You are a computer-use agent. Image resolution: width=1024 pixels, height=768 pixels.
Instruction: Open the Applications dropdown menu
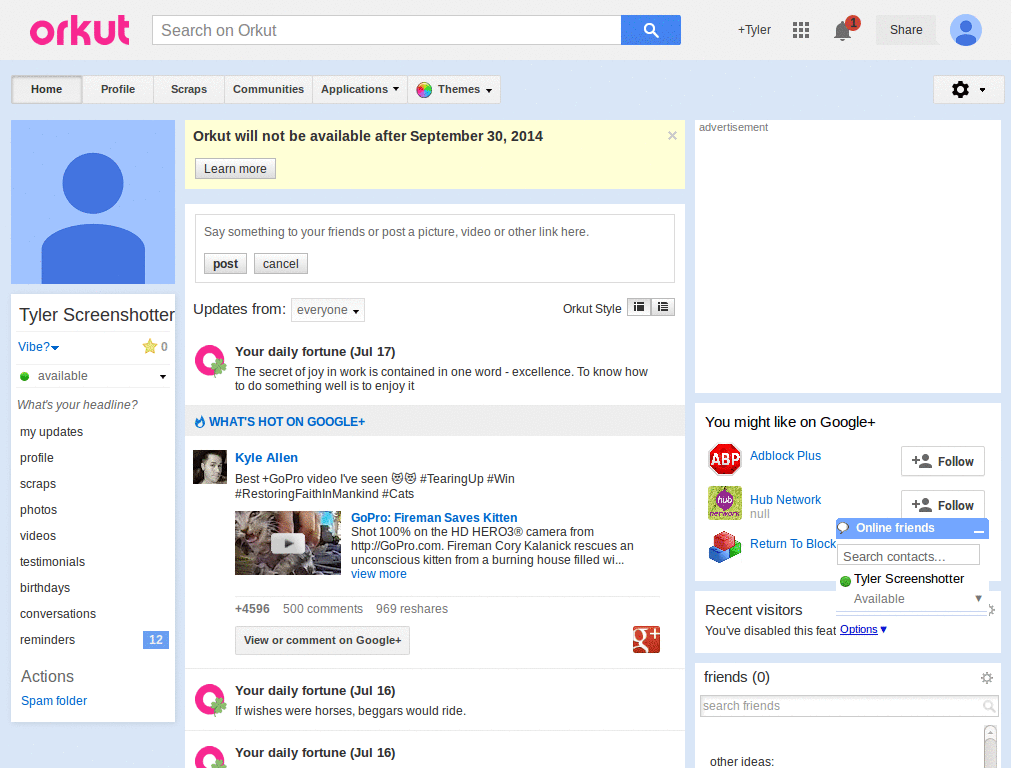click(360, 89)
